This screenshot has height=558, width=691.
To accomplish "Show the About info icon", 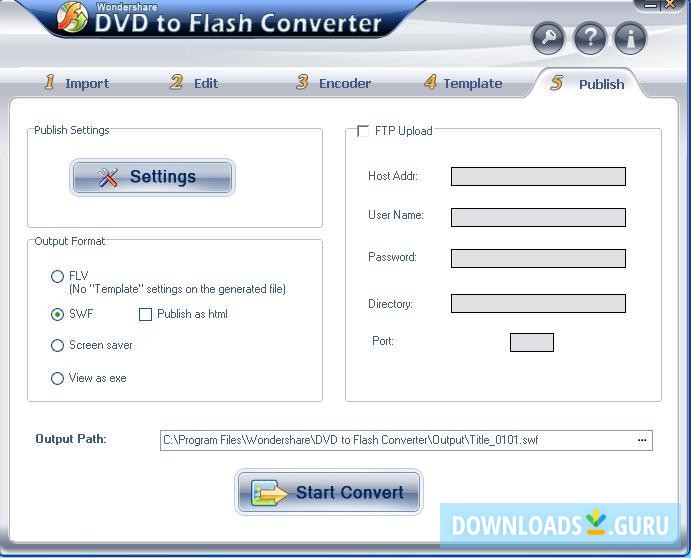I will click(631, 38).
